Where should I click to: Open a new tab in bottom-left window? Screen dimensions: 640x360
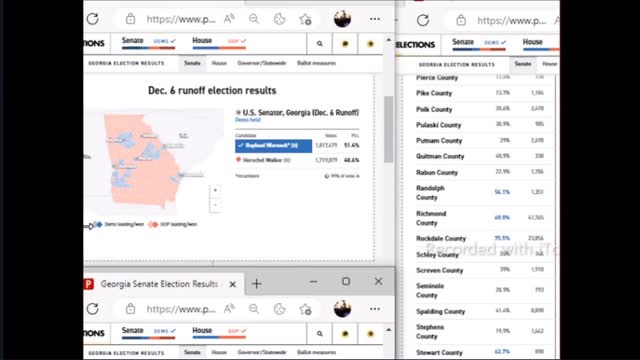click(x=256, y=284)
